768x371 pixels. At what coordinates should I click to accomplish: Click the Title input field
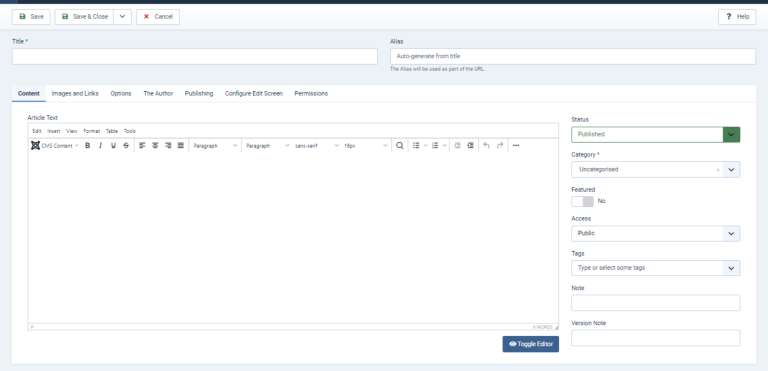(194, 56)
